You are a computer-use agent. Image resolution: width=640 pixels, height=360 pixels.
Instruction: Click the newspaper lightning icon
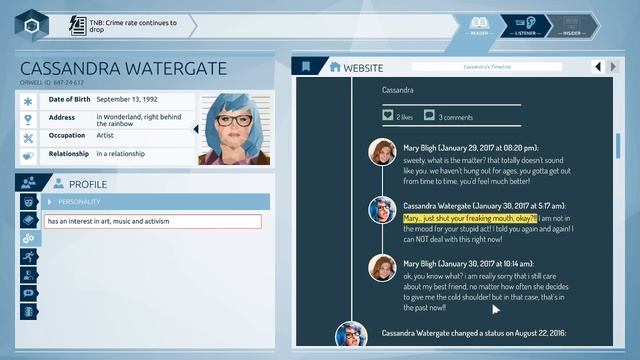pyautogui.click(x=78, y=26)
